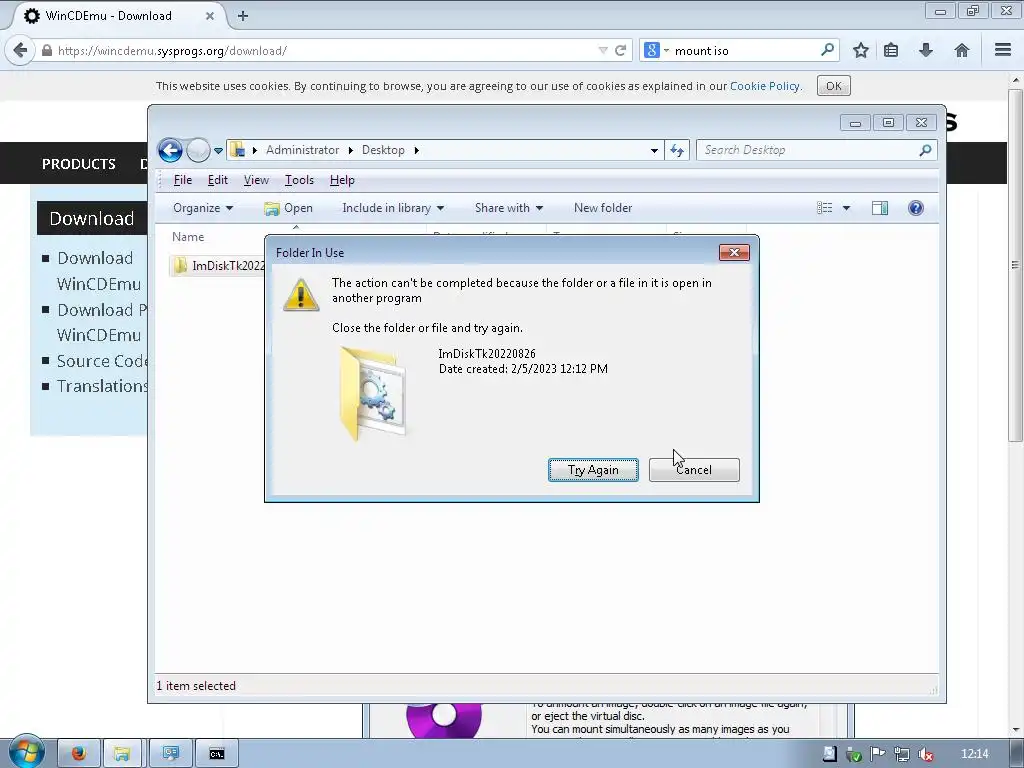Image resolution: width=1024 pixels, height=768 pixels.
Task: Show bookmarks list icon
Action: pos(891,50)
